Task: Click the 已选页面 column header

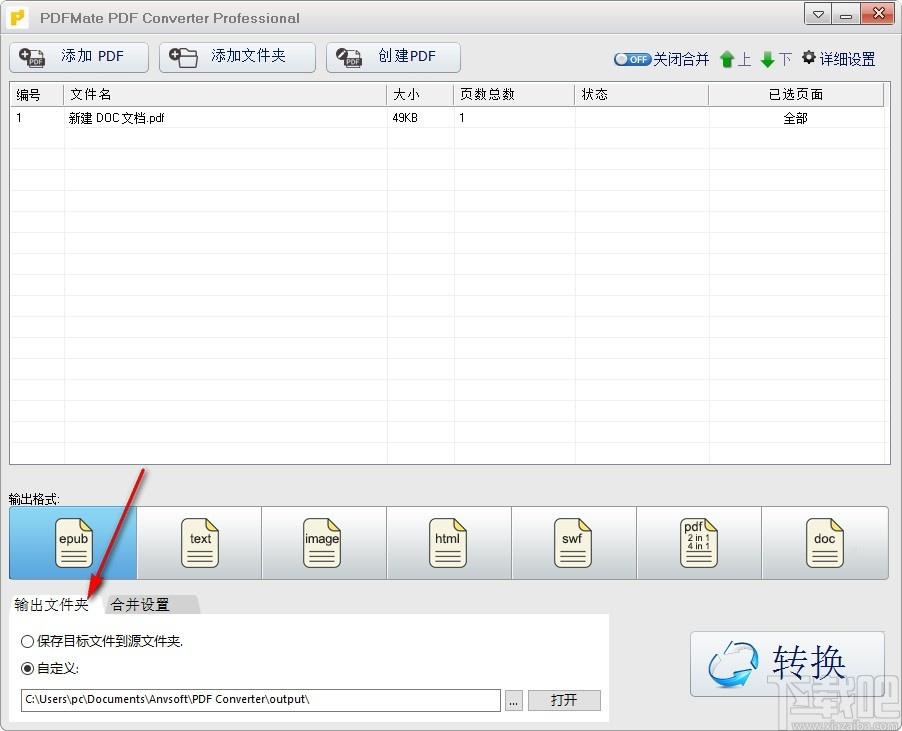Action: pyautogui.click(x=796, y=94)
